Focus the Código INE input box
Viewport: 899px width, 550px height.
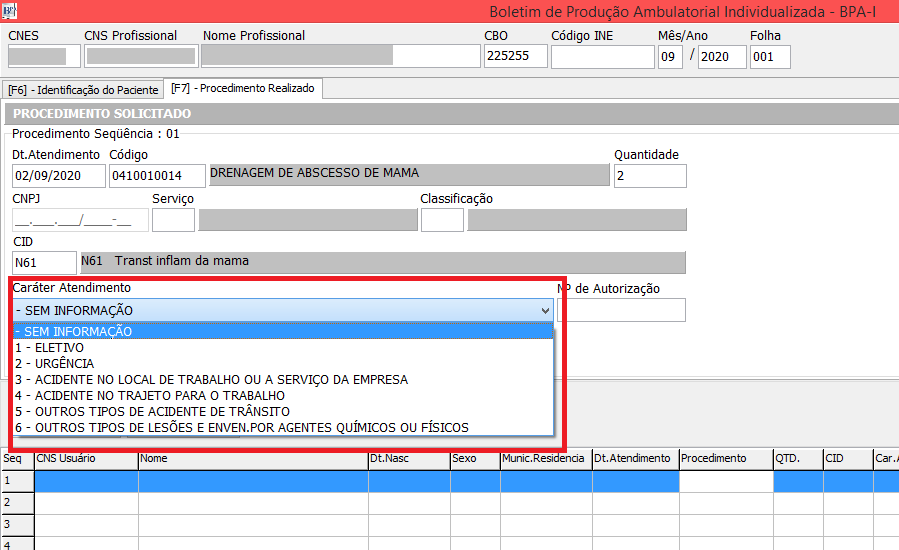[x=600, y=57]
